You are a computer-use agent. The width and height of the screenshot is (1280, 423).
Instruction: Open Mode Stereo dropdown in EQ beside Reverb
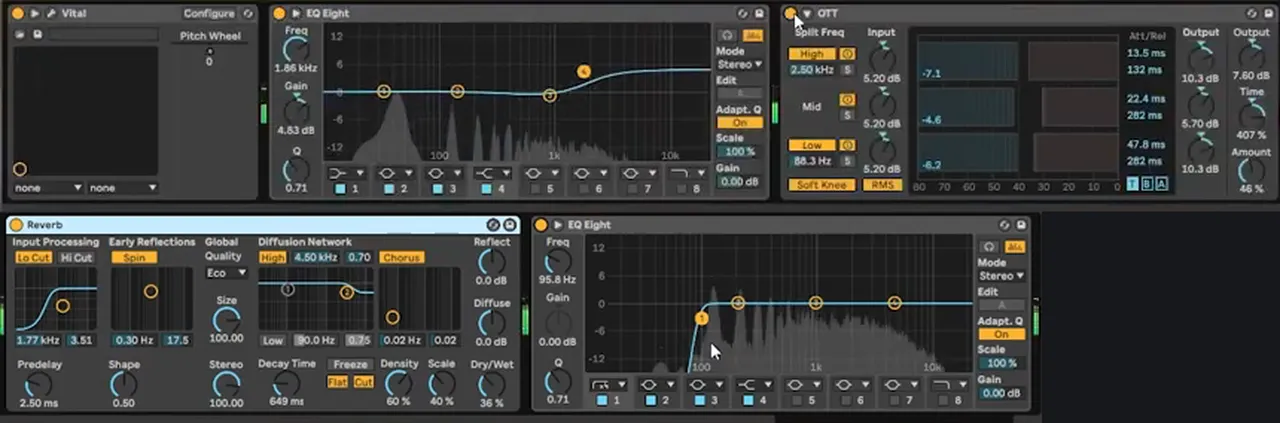(1002, 275)
